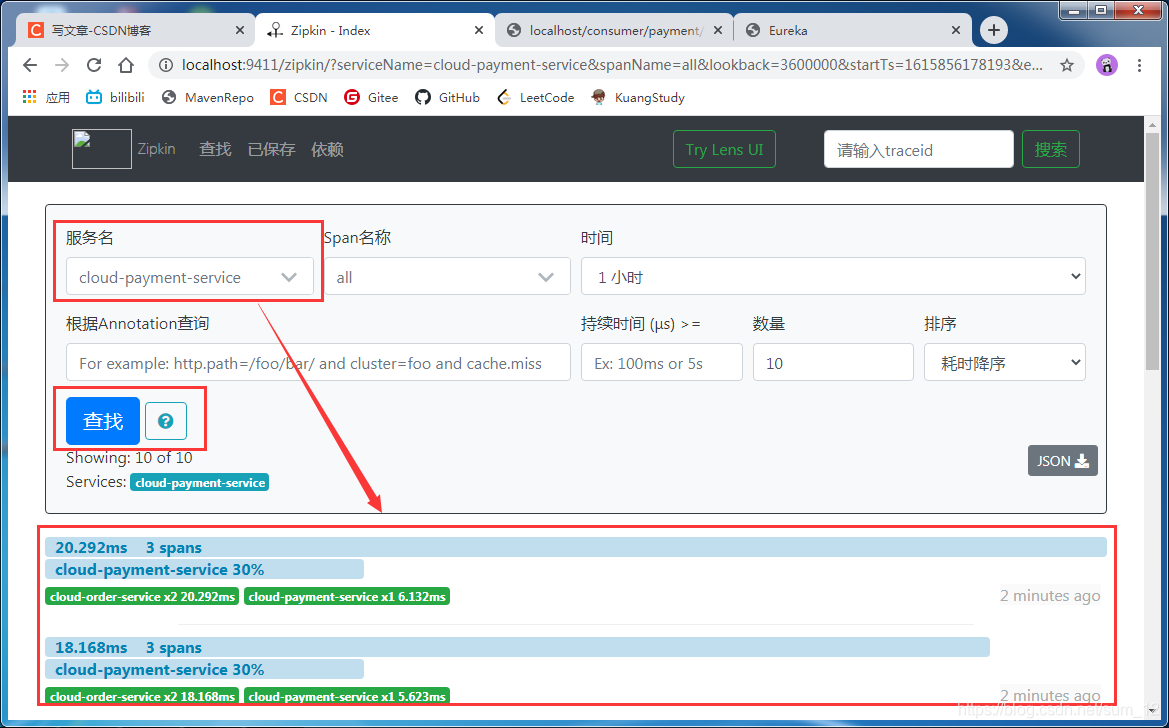Open the 18.168ms 3 spans trace
1169x728 pixels.
pyautogui.click(x=517, y=647)
